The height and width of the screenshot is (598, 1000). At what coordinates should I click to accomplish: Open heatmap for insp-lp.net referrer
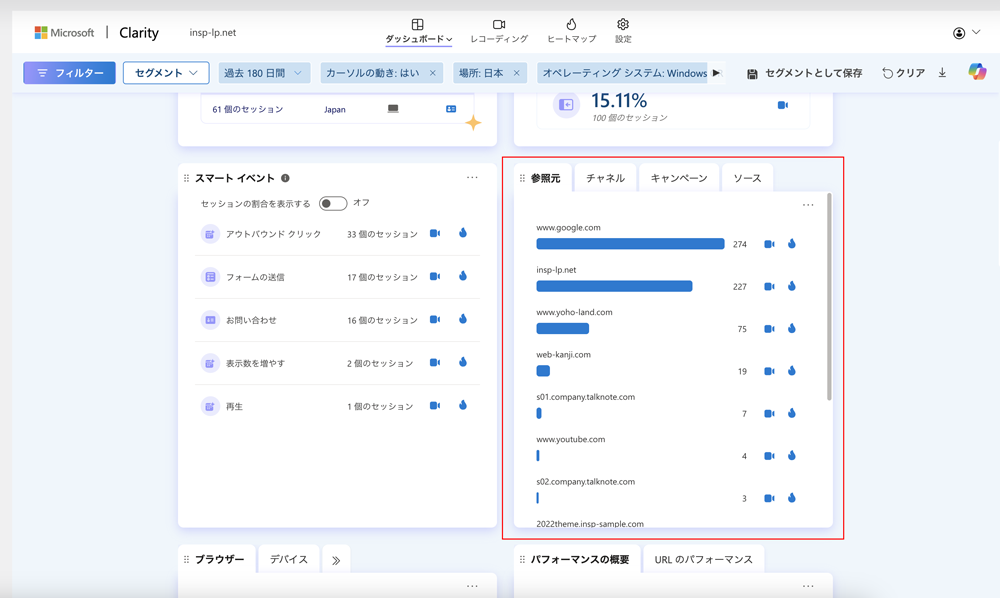click(791, 286)
